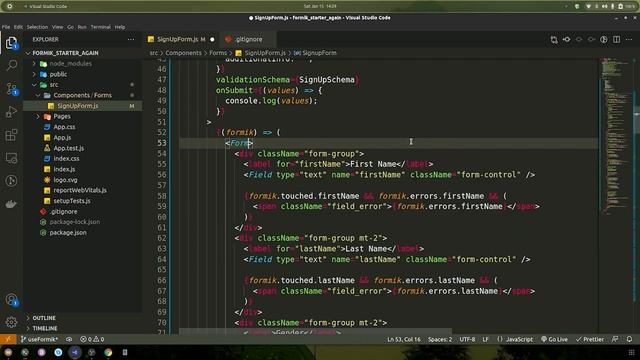Screen dimensions: 640x360
Task: Click errors and warnings count in status bar
Action: pos(92,339)
